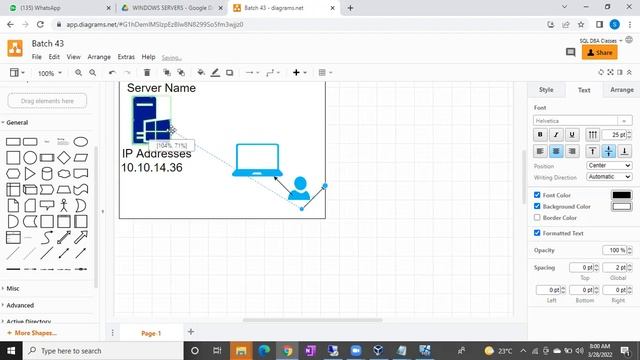Image resolution: width=640 pixels, height=360 pixels.
Task: Click the Windows search box in taskbar
Action: click(x=103, y=351)
